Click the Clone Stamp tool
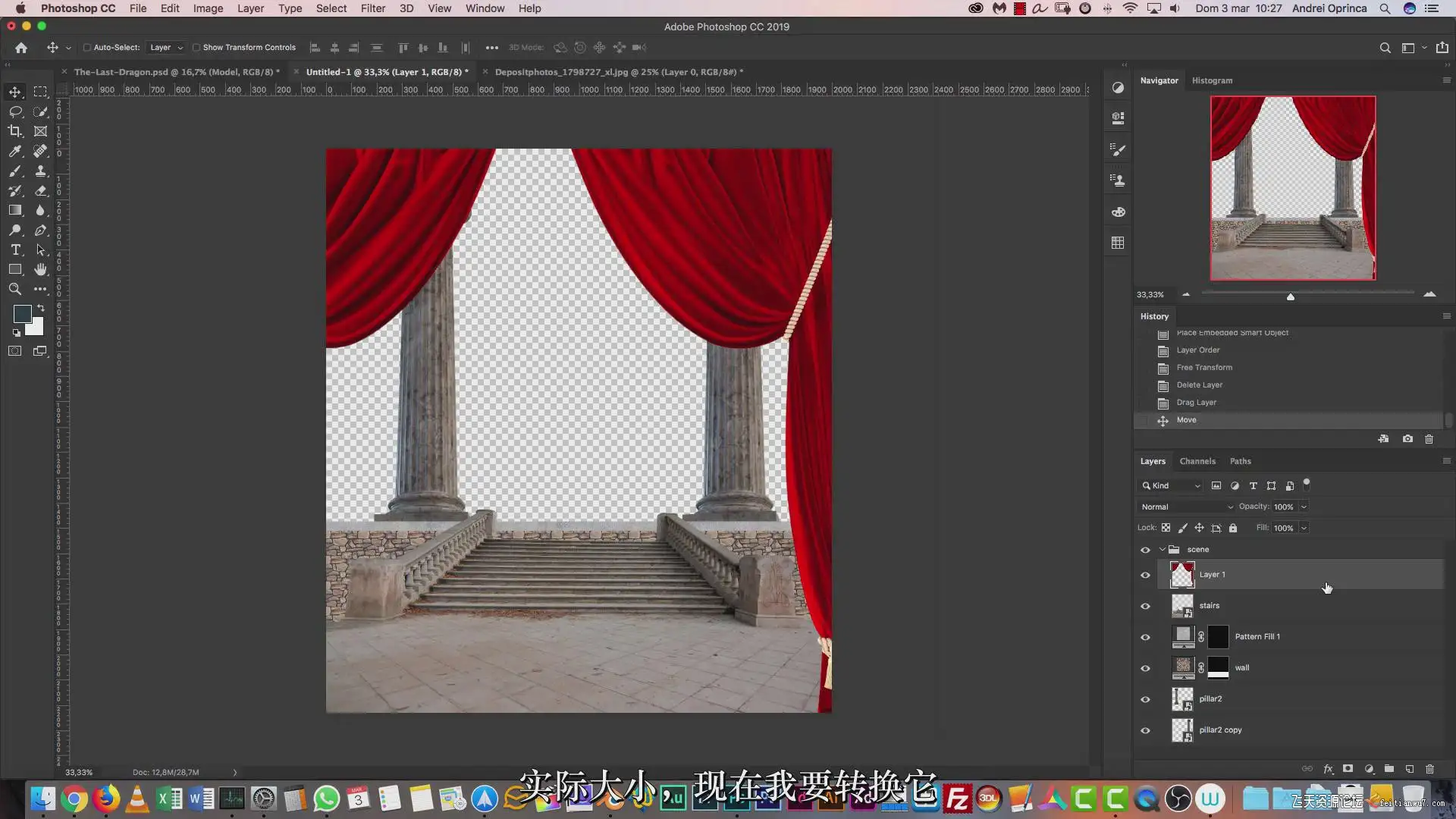 pos(41,171)
